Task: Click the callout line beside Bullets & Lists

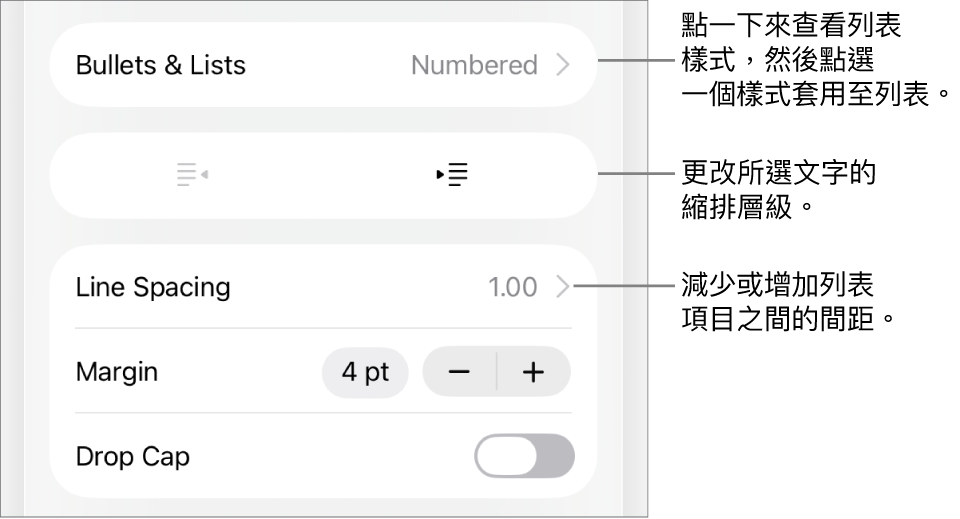Action: click(638, 61)
